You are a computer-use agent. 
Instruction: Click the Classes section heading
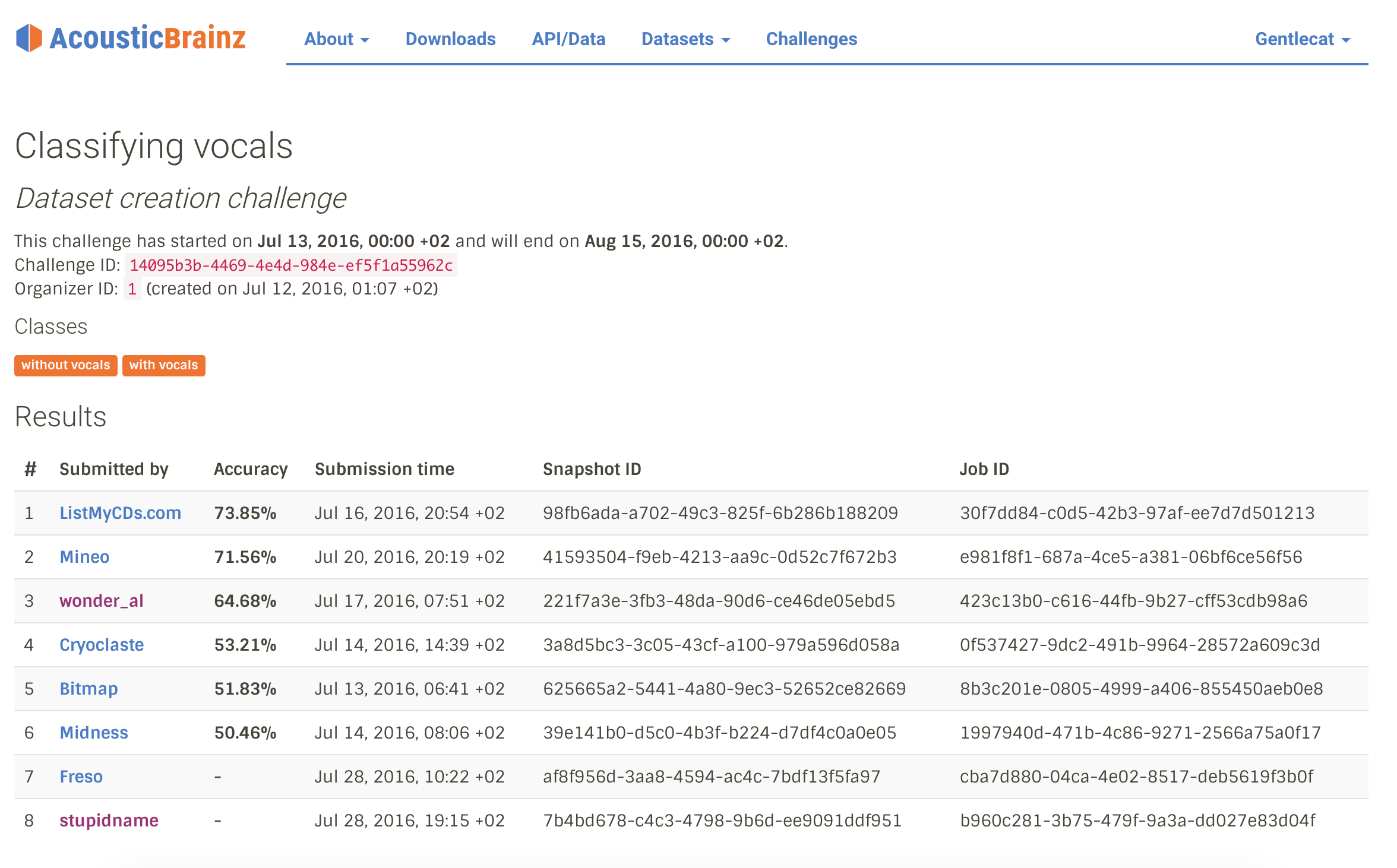click(x=51, y=327)
